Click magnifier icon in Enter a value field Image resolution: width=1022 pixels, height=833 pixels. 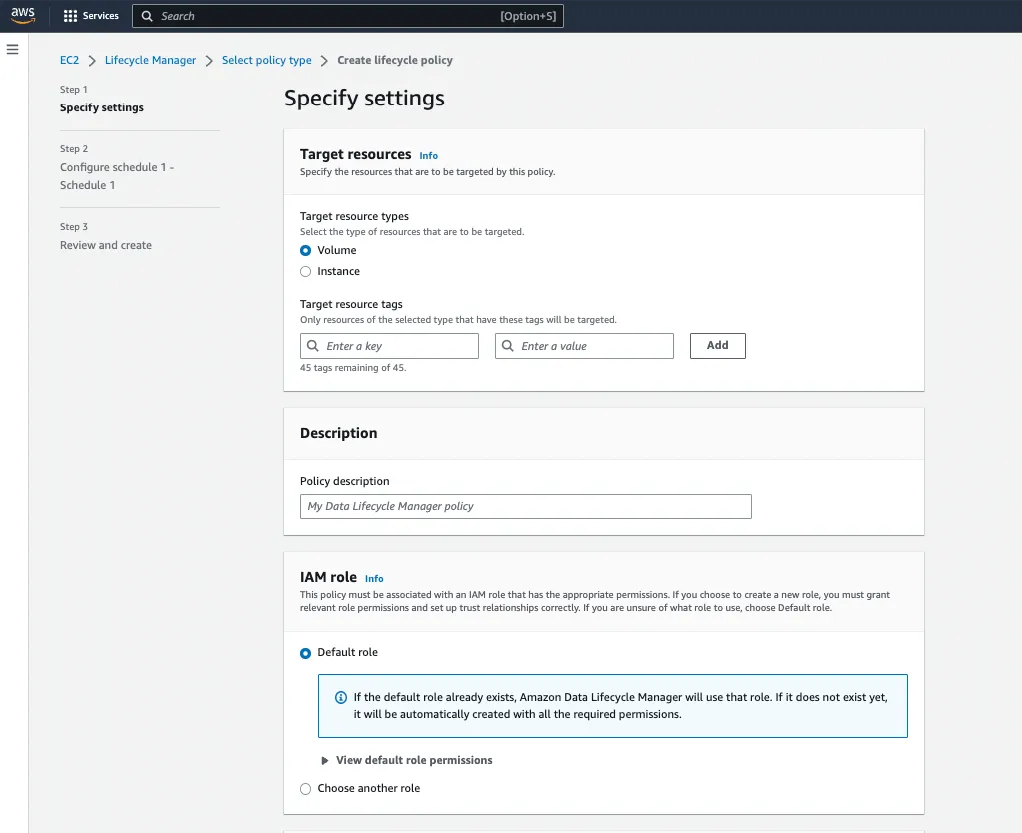[508, 345]
